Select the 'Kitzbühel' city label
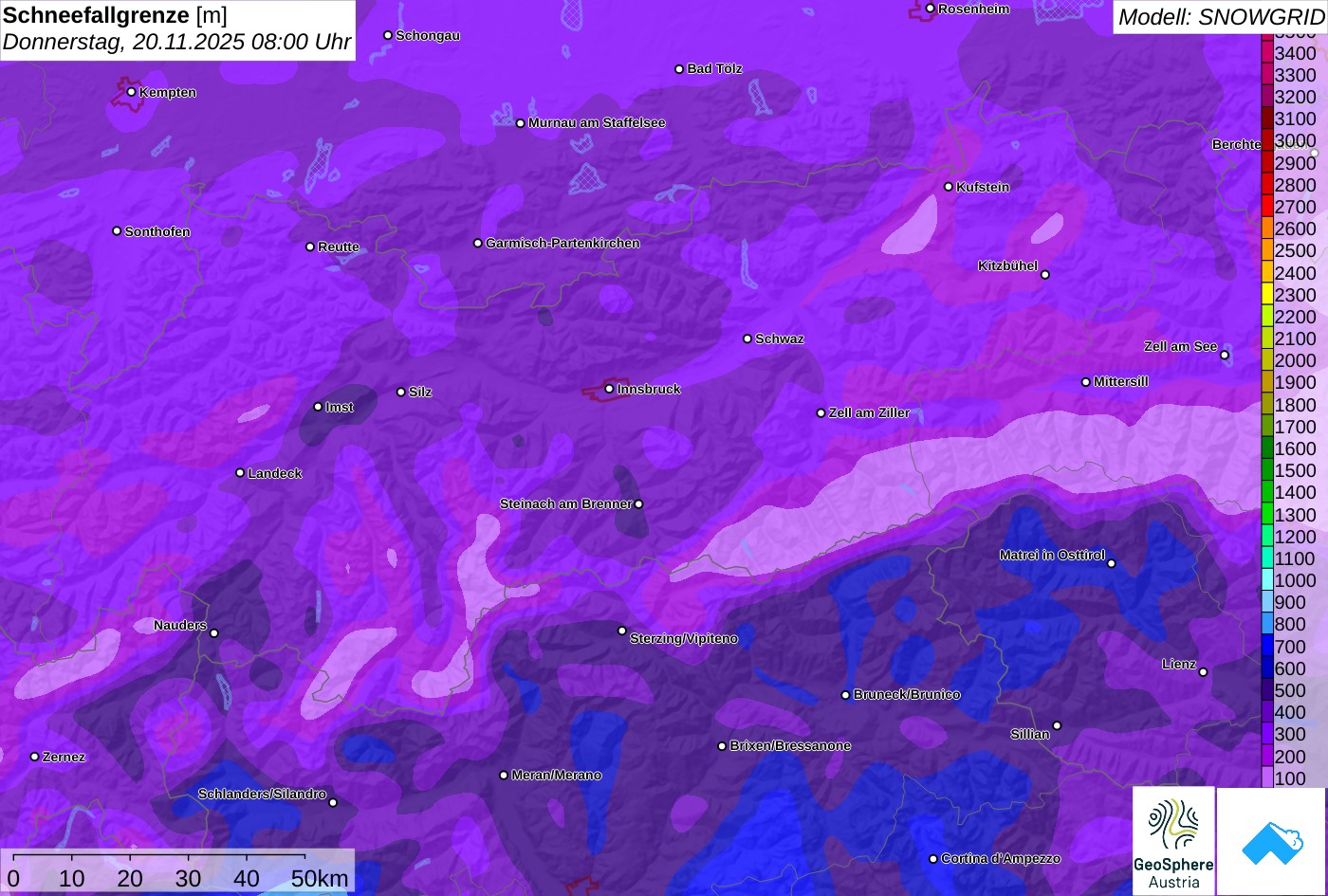The height and width of the screenshot is (896, 1328). (x=1008, y=266)
